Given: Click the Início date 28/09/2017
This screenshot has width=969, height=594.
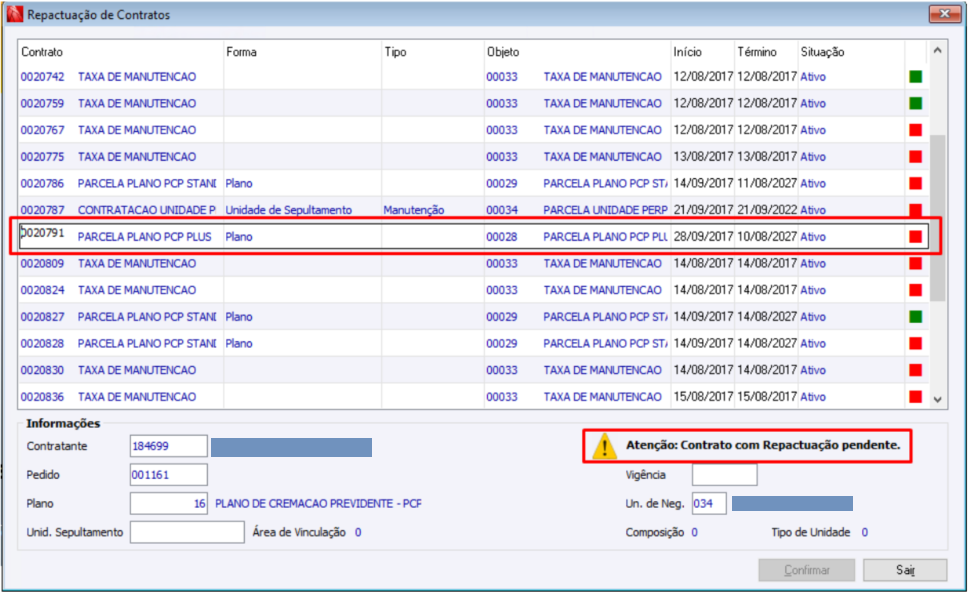Looking at the screenshot, I should [x=703, y=237].
